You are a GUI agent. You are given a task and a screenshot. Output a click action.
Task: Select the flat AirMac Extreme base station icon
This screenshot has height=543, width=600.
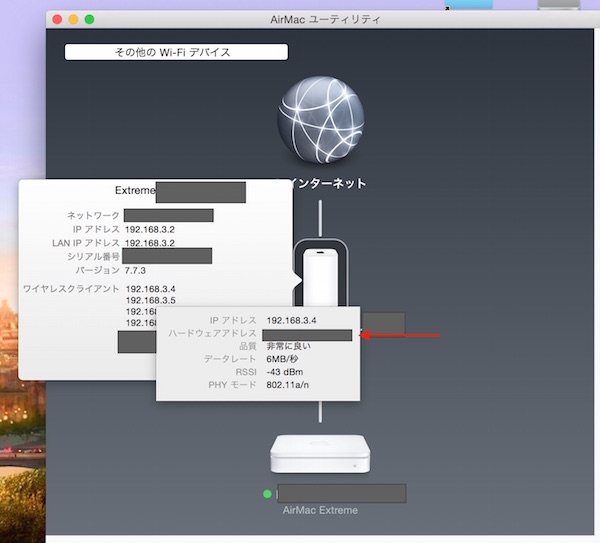tap(320, 455)
